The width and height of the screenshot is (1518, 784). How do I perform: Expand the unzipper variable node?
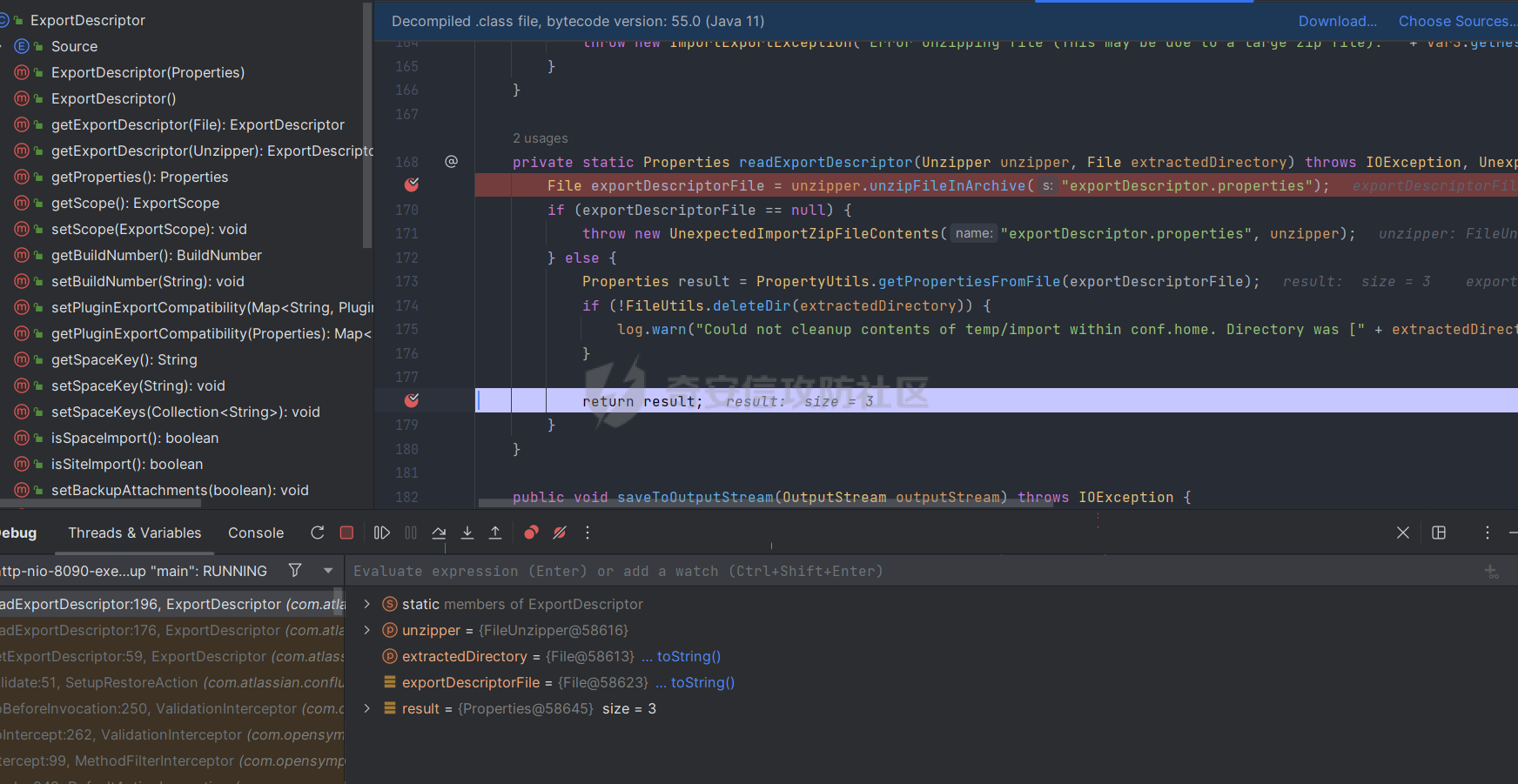367,630
